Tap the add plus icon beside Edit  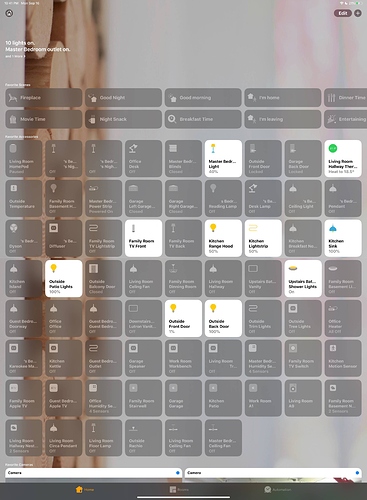click(358, 13)
